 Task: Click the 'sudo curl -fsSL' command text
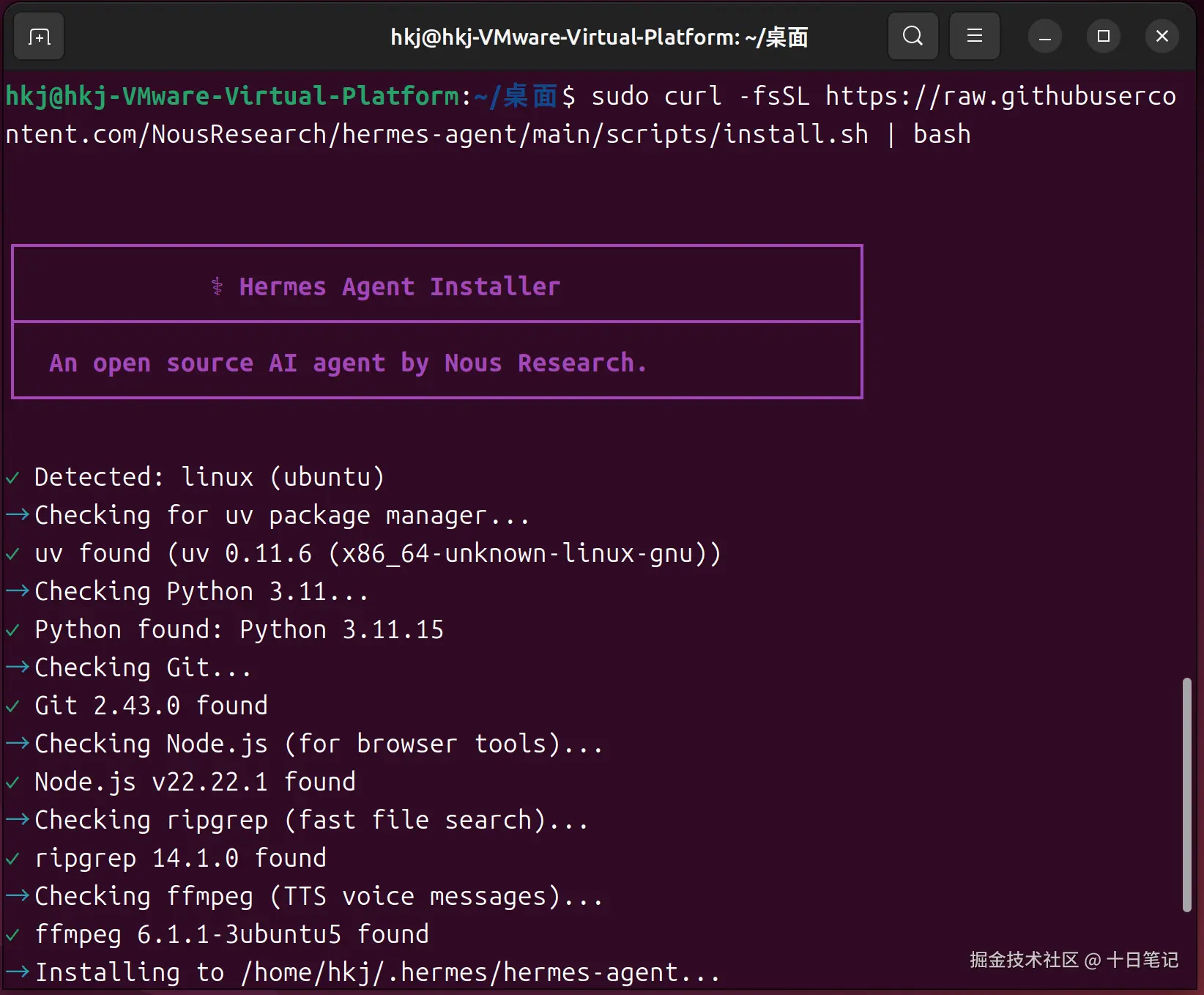point(700,96)
